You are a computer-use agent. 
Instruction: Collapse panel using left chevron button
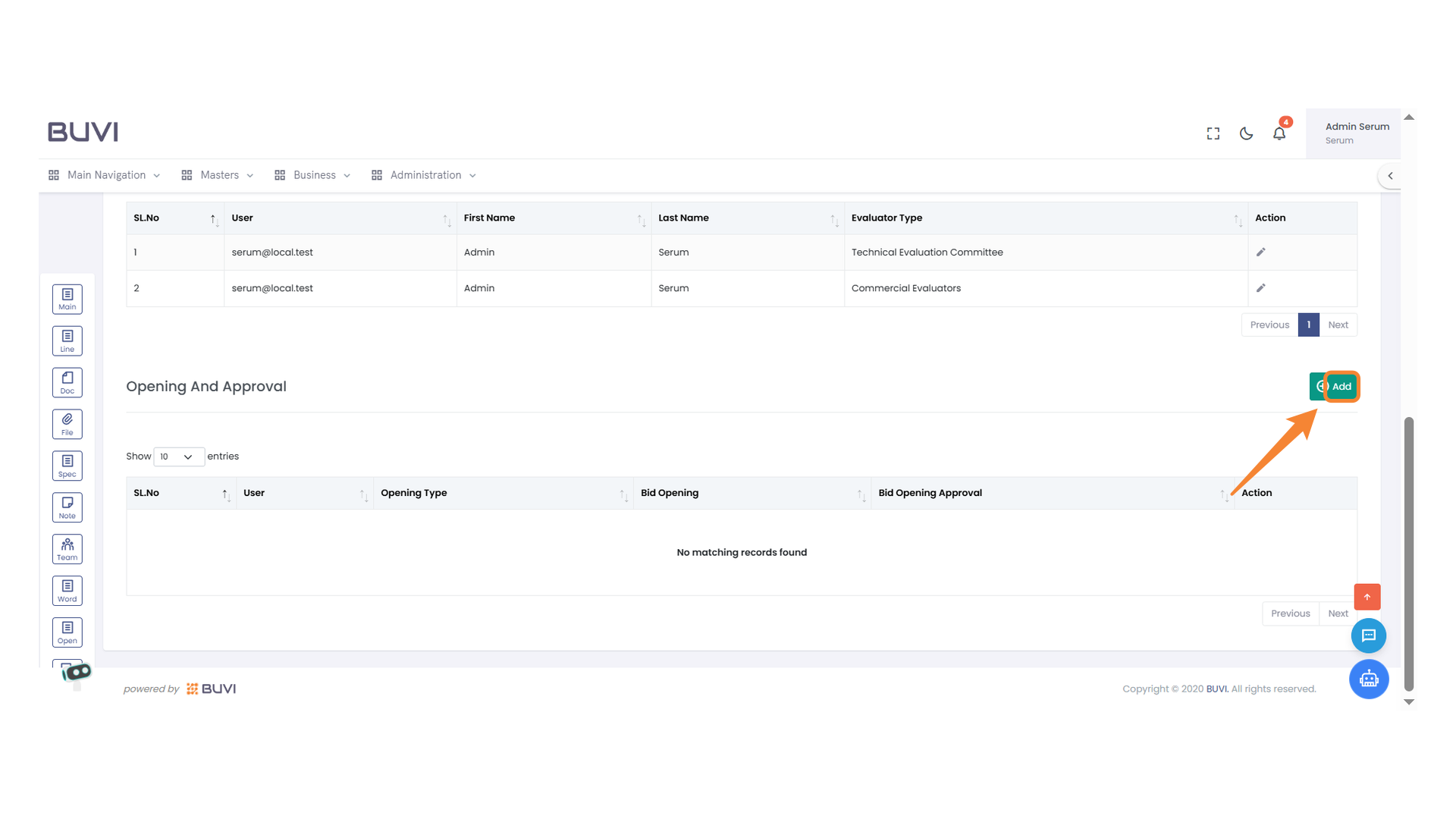pos(1390,176)
